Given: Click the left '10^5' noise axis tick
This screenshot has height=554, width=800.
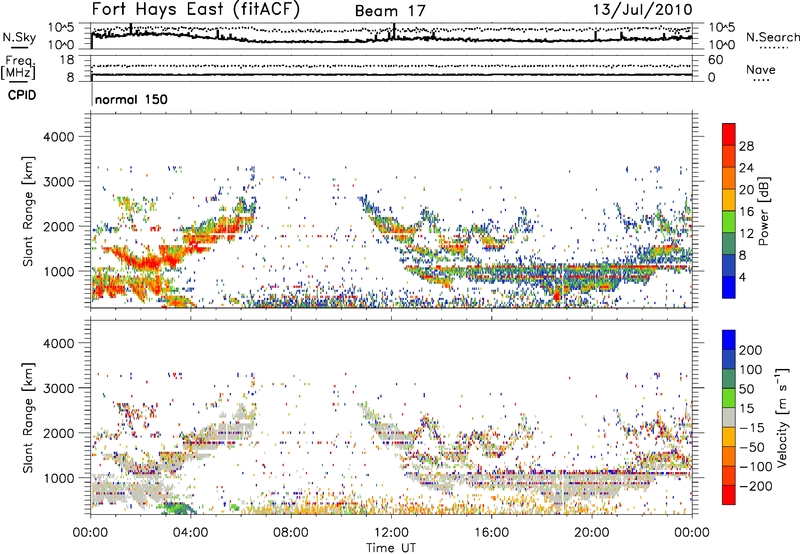Looking at the screenshot, I should click(x=61, y=27).
